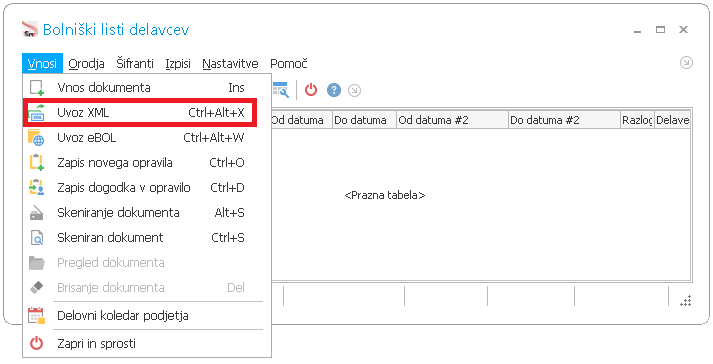Click the Delavec column header

click(x=673, y=120)
